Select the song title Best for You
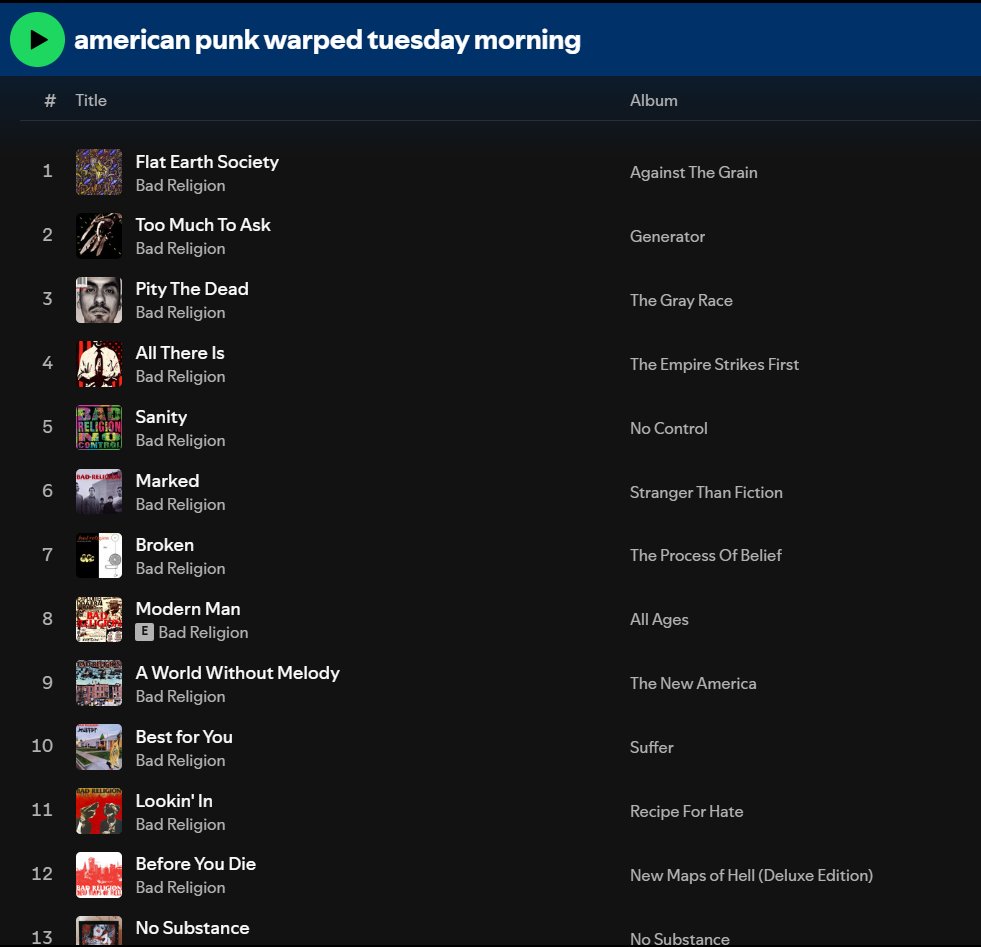Screen dimensions: 981x947 pyautogui.click(x=184, y=737)
